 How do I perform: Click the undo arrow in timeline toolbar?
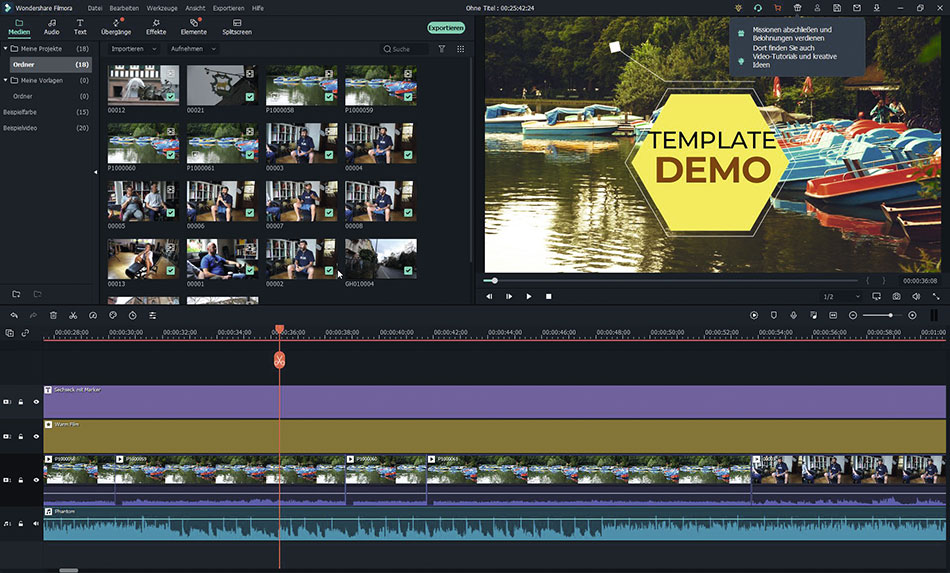(14, 316)
